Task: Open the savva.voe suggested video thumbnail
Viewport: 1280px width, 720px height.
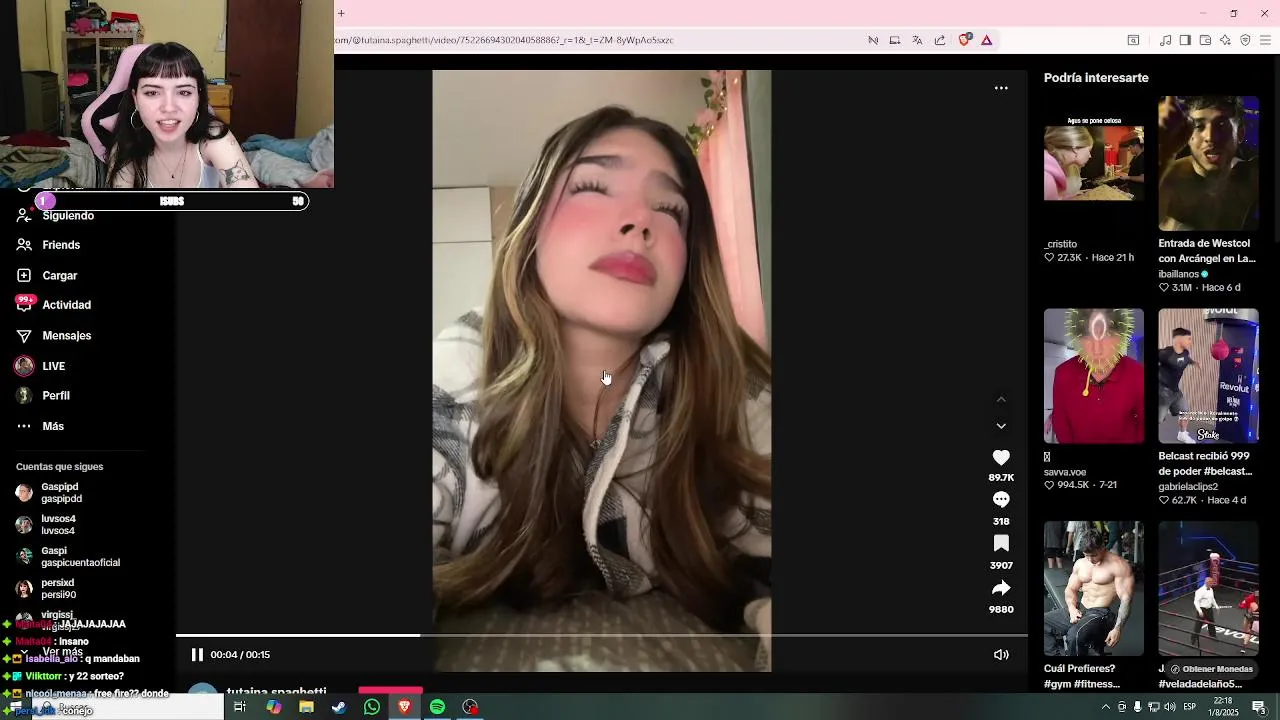Action: [x=1094, y=376]
